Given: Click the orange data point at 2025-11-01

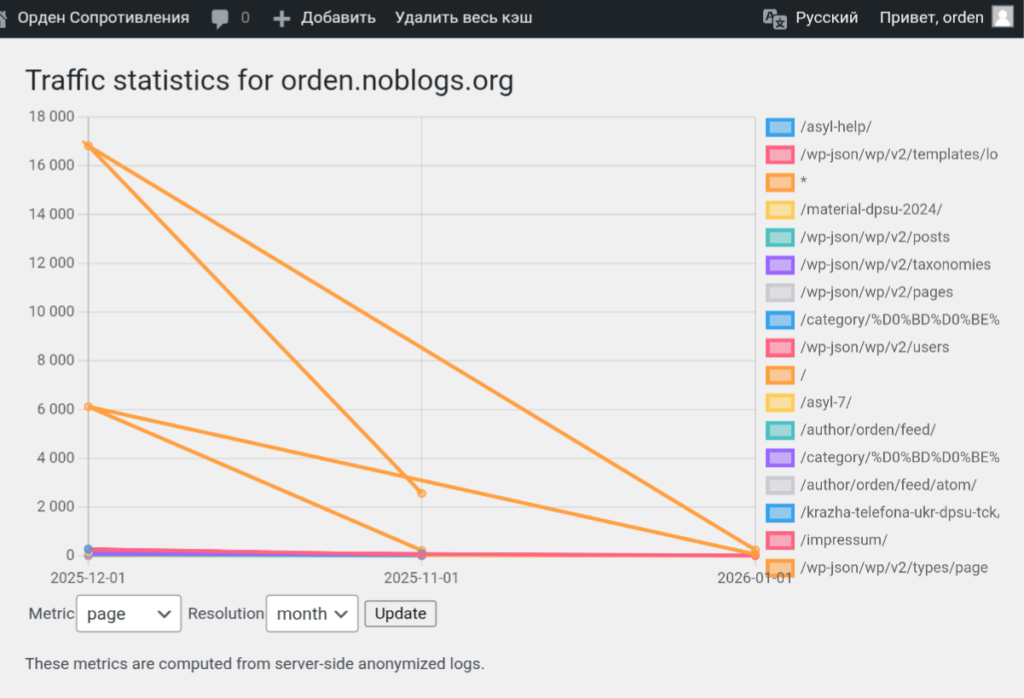Looking at the screenshot, I should click(421, 493).
